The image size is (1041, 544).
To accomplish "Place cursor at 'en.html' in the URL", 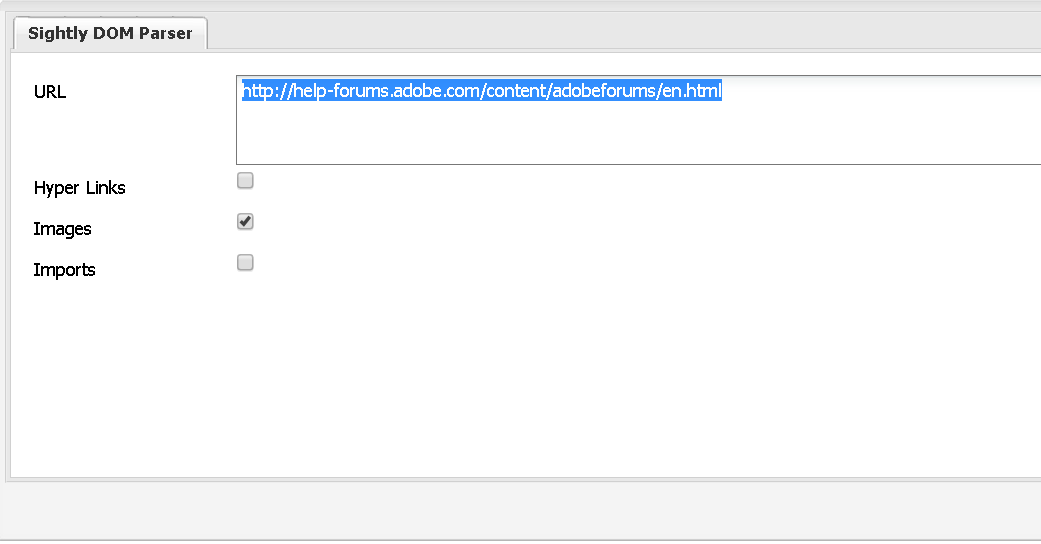I will (695, 91).
